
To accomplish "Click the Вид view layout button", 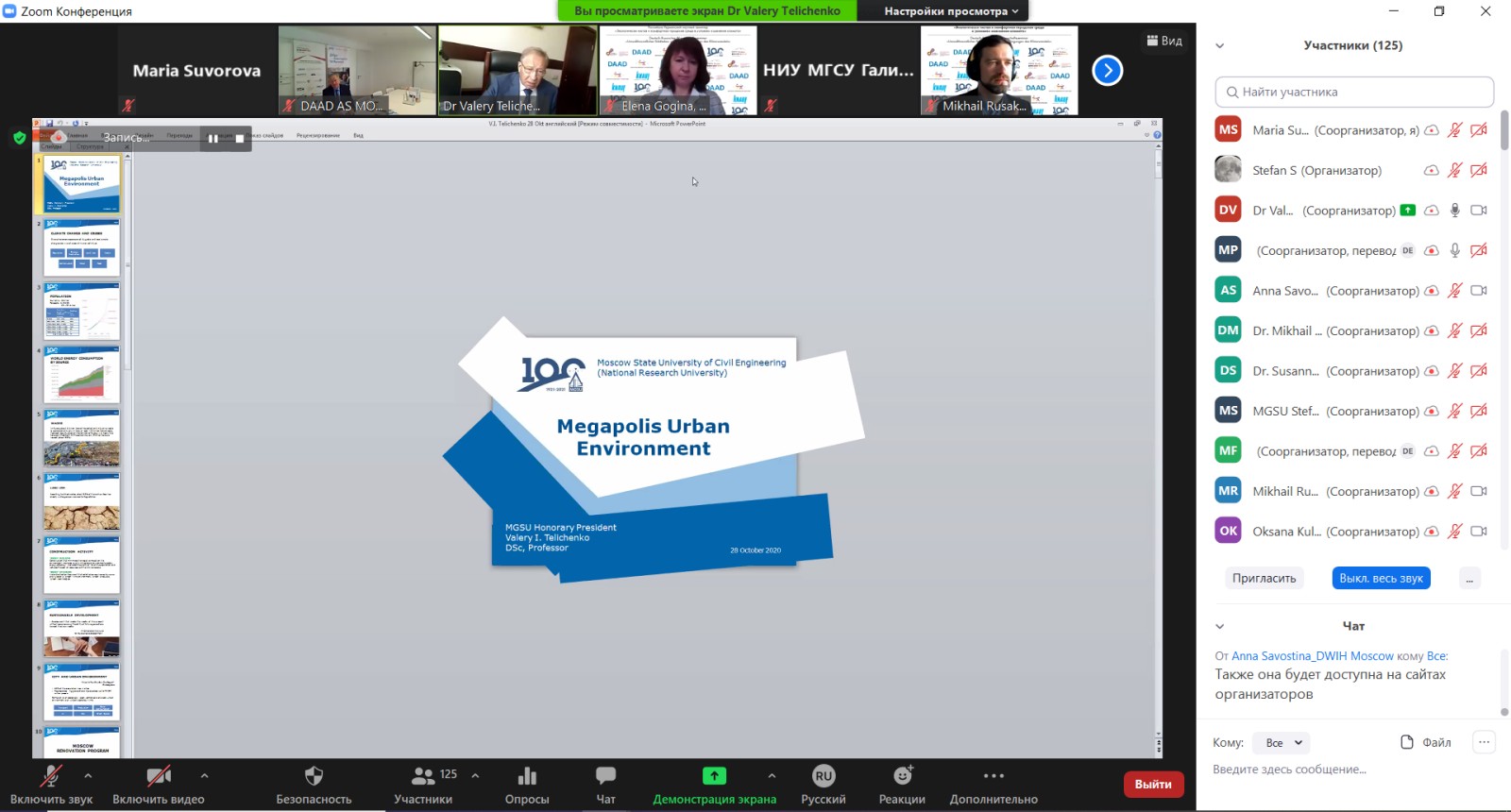I will [x=1164, y=41].
